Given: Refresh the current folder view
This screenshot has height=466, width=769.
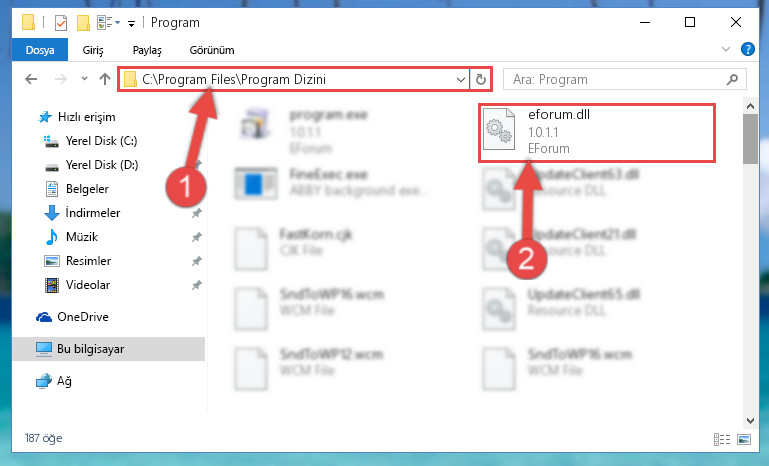Looking at the screenshot, I should (481, 79).
